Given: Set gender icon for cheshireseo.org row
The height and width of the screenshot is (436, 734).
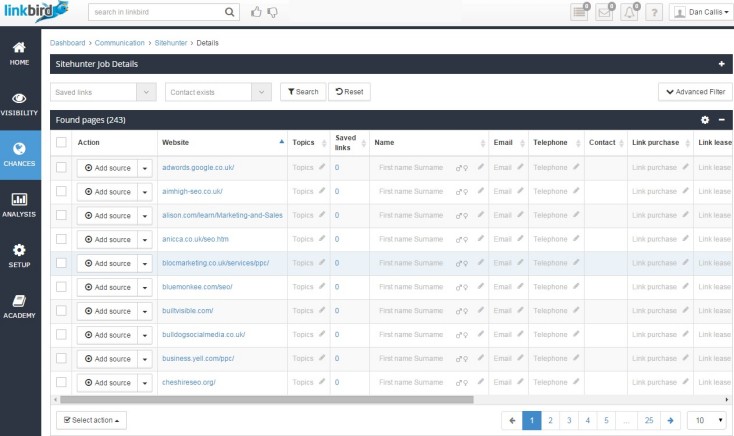Looking at the screenshot, I should click(462, 383).
